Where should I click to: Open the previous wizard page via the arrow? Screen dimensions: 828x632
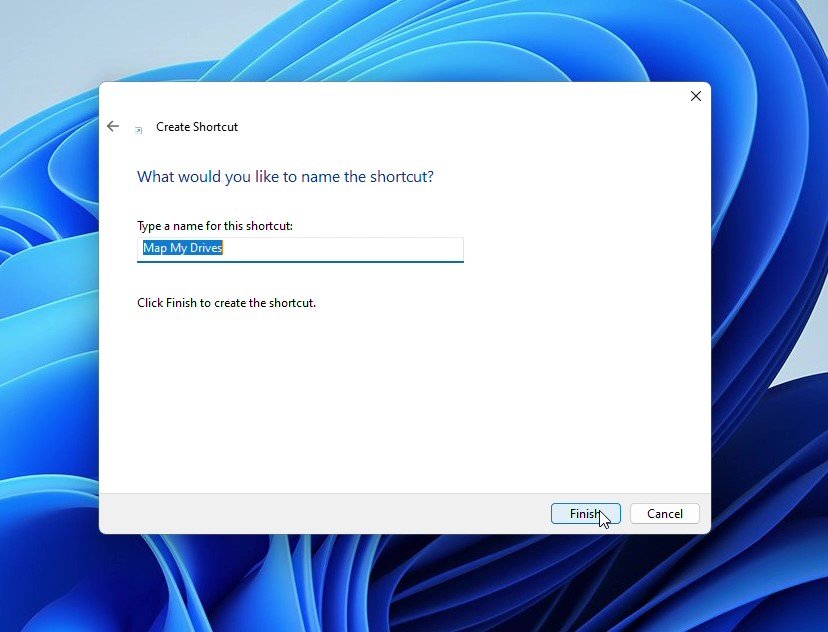point(113,126)
